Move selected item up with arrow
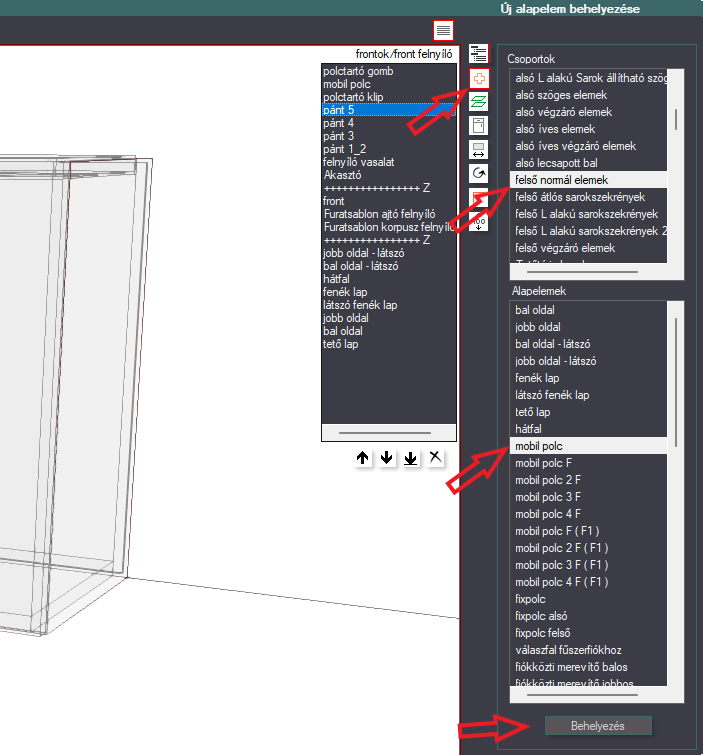703x755 pixels. (x=363, y=457)
